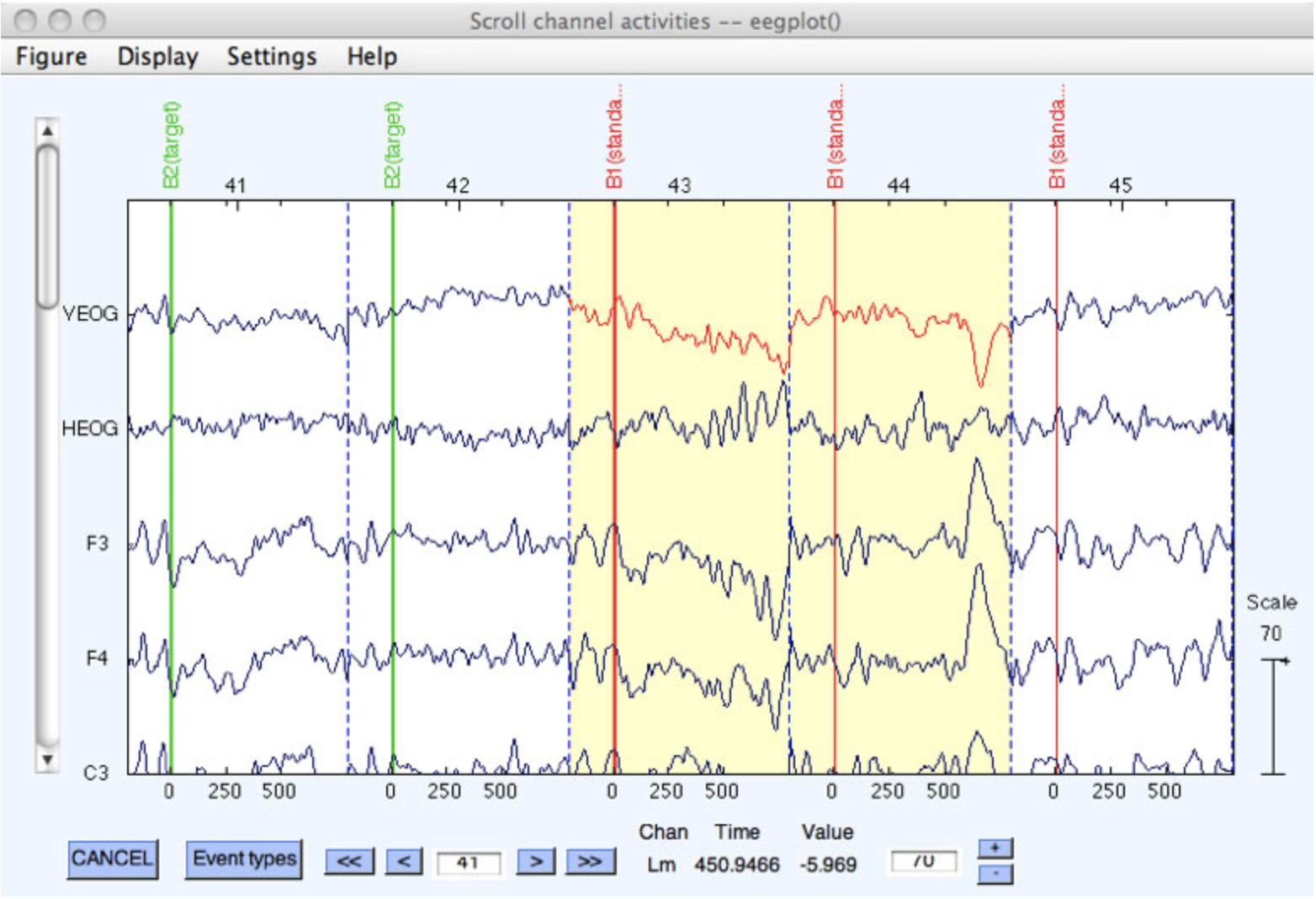Jump forward fast with >> button

coord(591,862)
